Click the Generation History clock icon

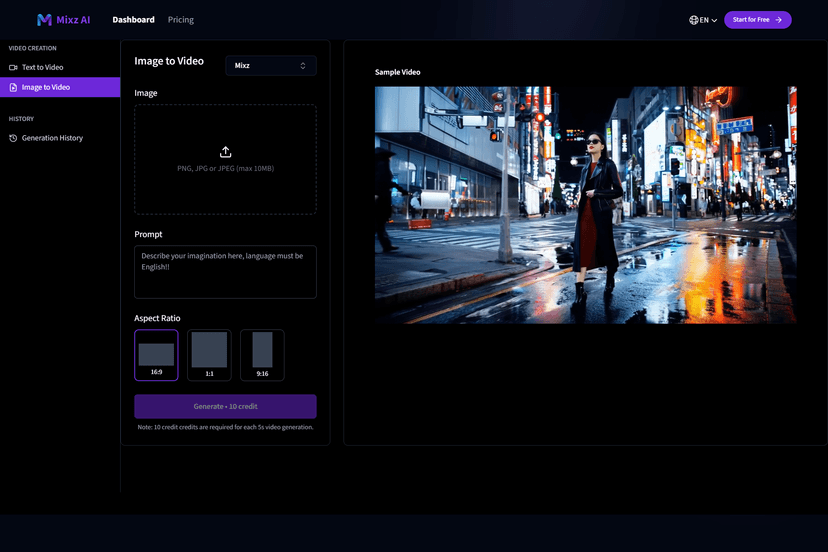[x=13, y=138]
